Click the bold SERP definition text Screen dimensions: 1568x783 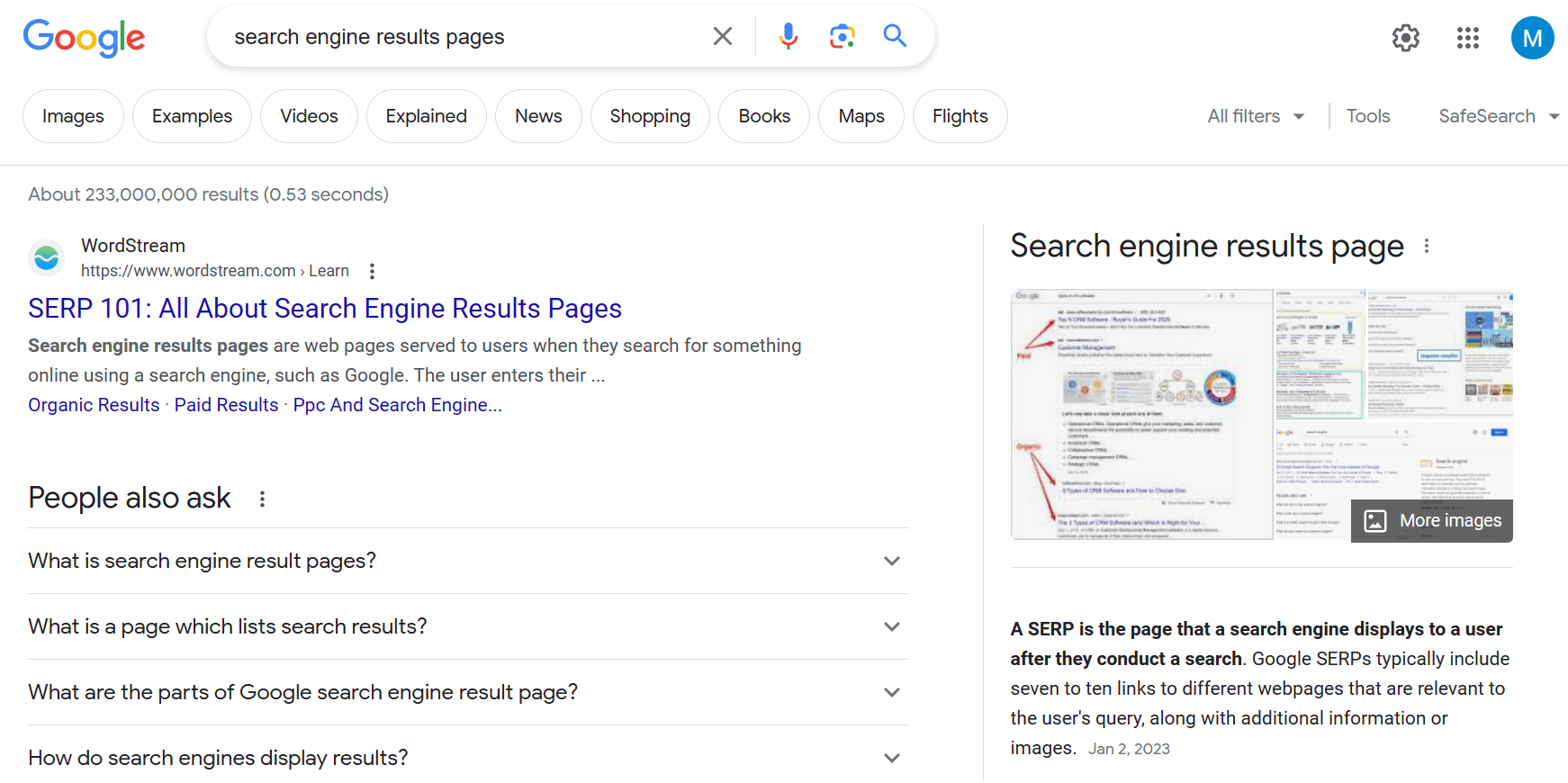coord(1257,643)
